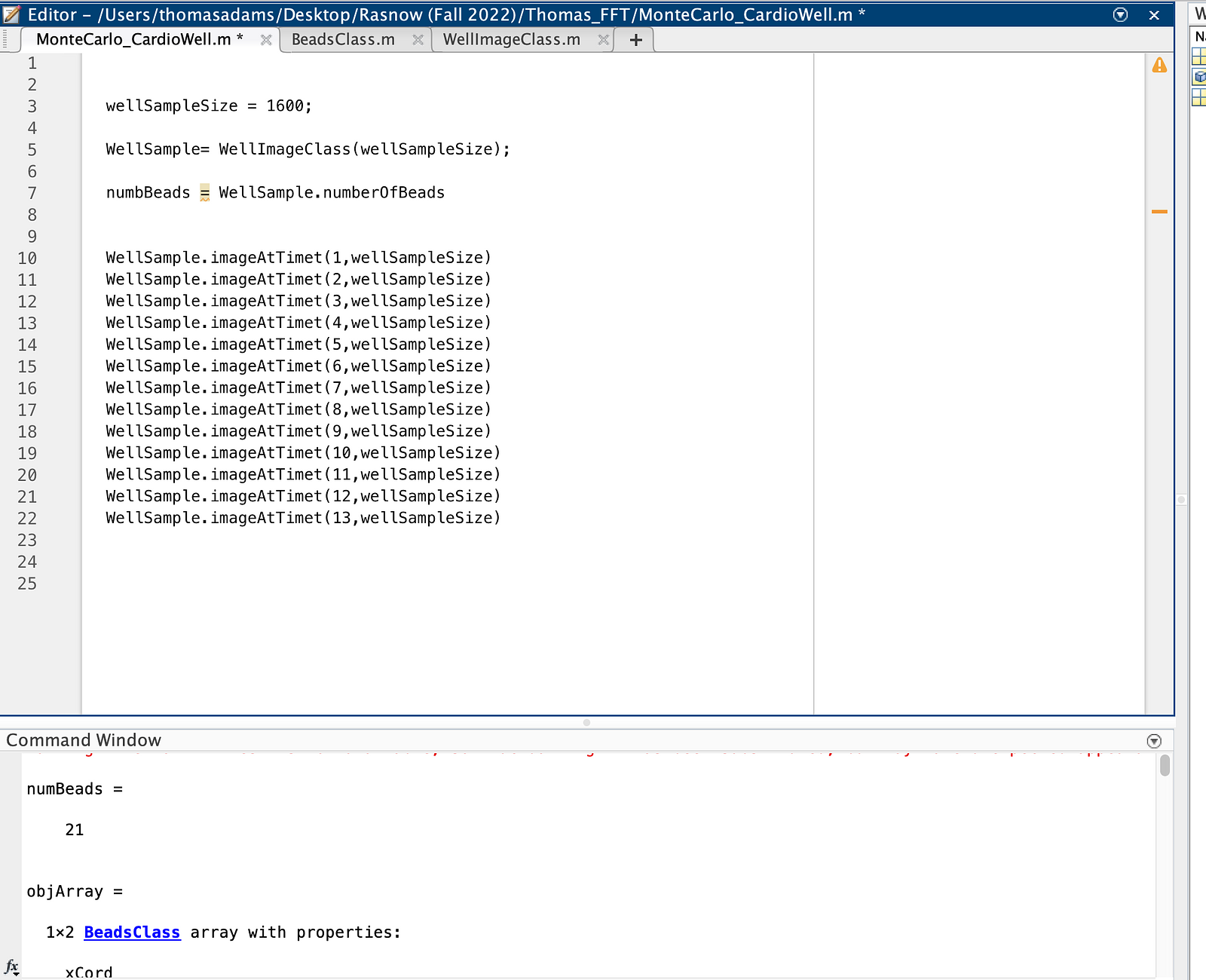The height and width of the screenshot is (980, 1206).
Task: Click line number 5 in the gutter
Action: pyautogui.click(x=32, y=149)
